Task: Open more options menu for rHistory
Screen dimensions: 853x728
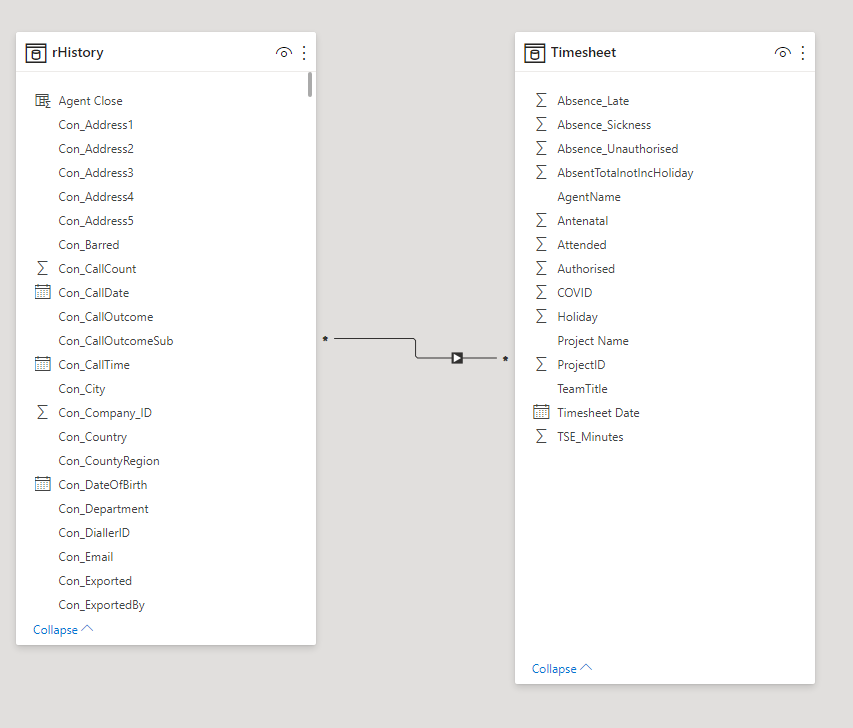Action: (x=304, y=53)
